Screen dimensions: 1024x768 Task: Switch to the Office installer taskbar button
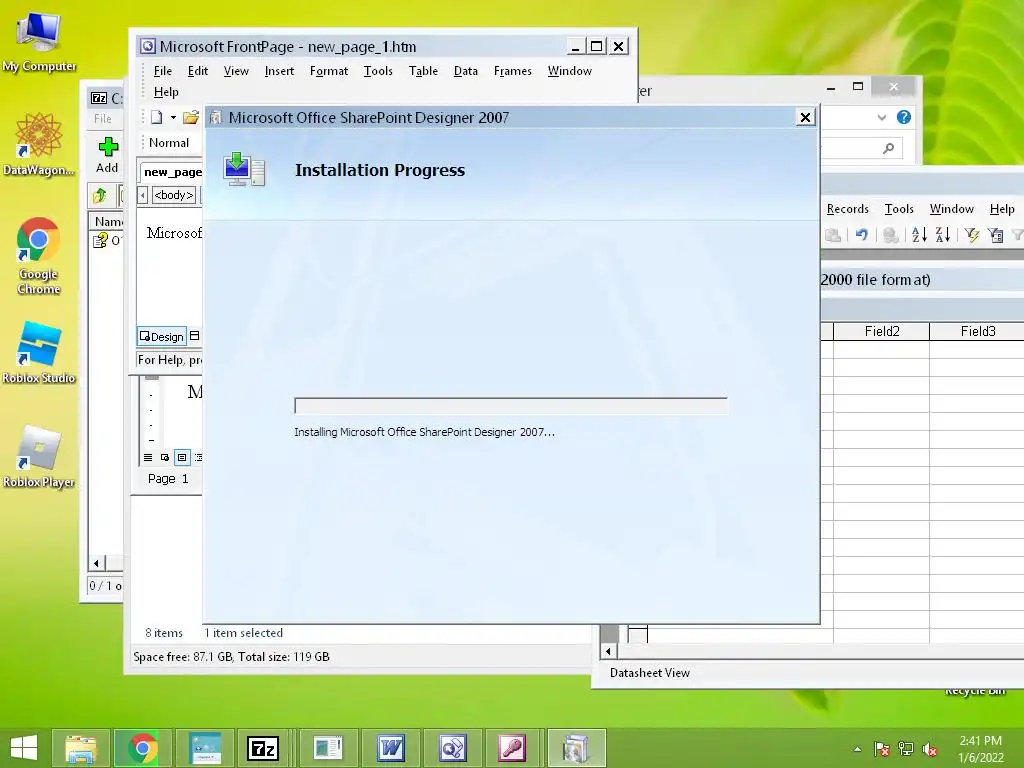pyautogui.click(x=576, y=748)
